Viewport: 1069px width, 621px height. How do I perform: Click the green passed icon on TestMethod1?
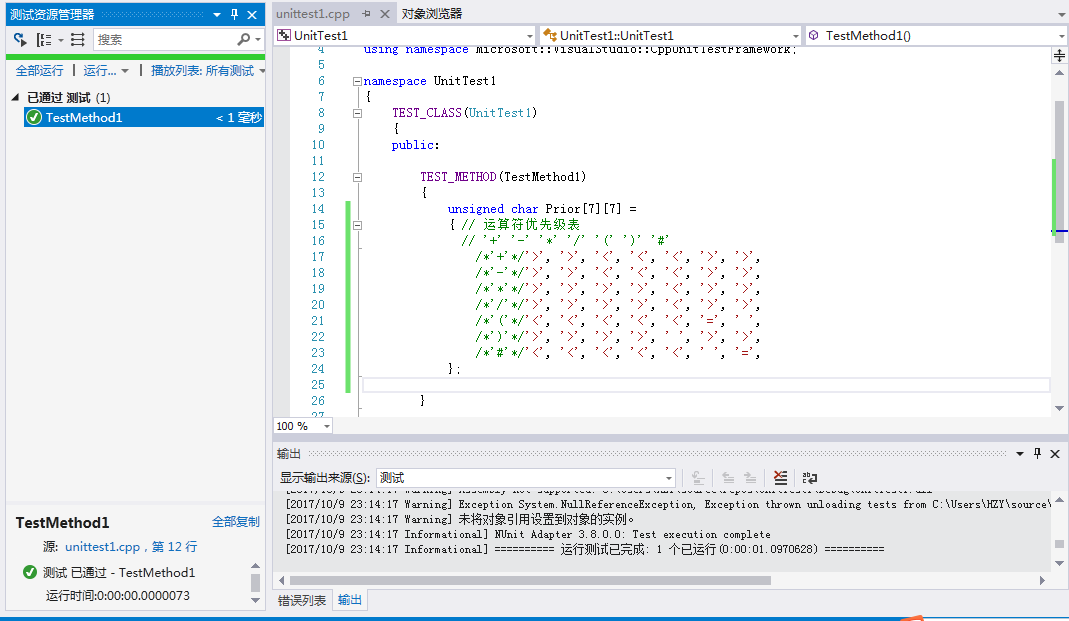(33, 117)
